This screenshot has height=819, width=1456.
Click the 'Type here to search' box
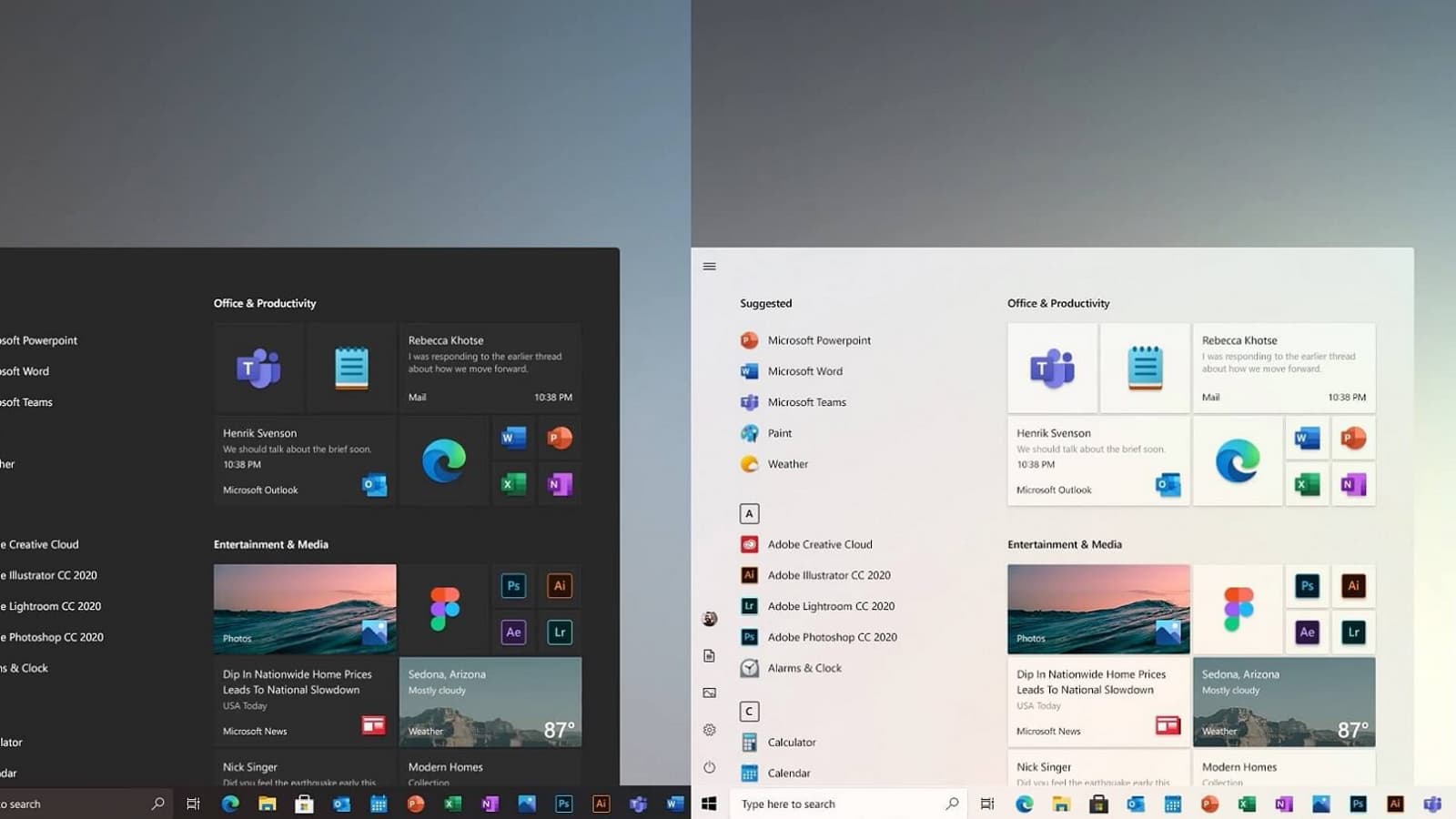[x=850, y=804]
